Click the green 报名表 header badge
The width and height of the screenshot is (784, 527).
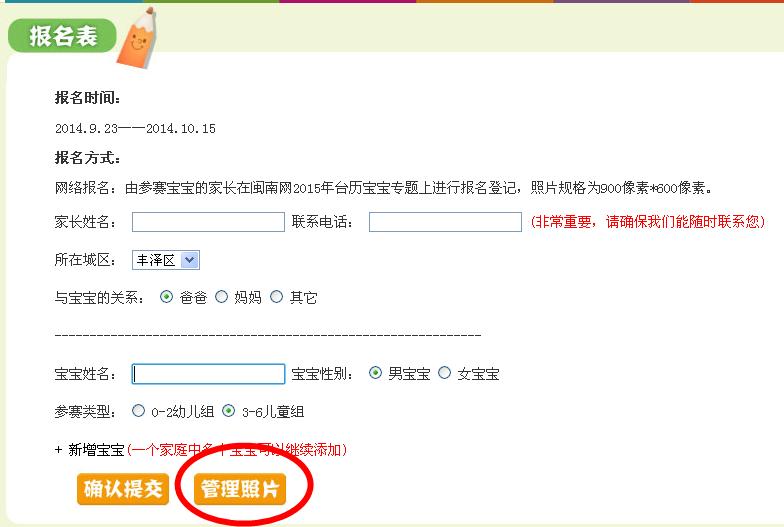pos(62,36)
